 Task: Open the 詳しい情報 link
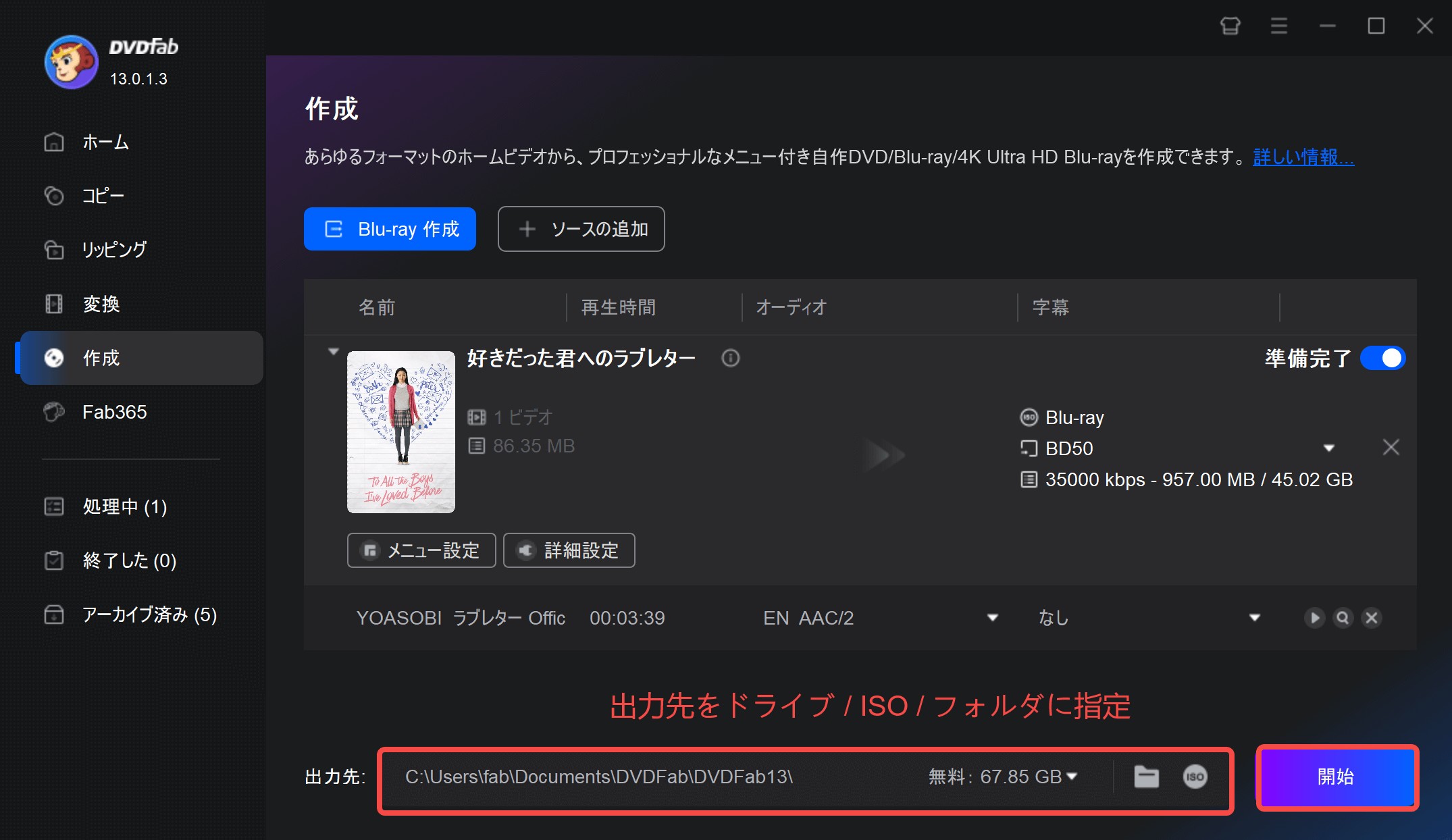(1303, 157)
